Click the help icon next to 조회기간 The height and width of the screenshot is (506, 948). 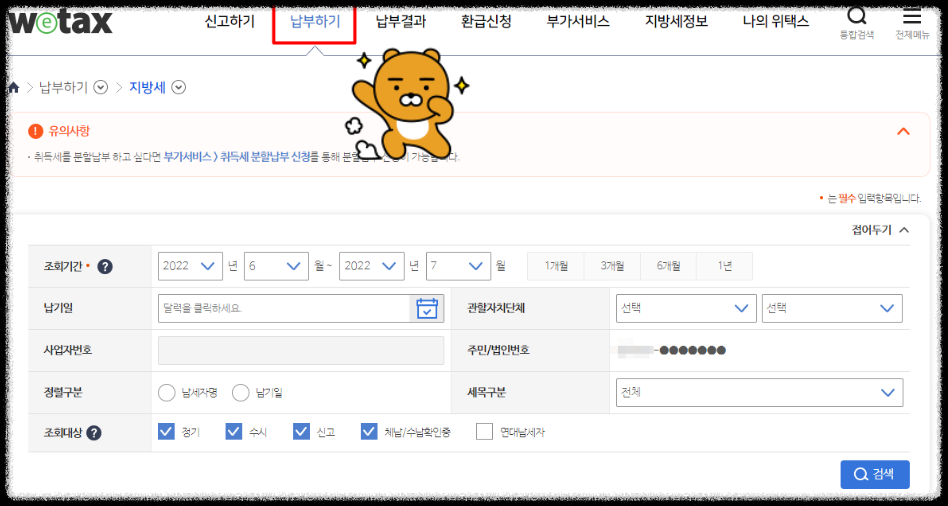pos(105,267)
